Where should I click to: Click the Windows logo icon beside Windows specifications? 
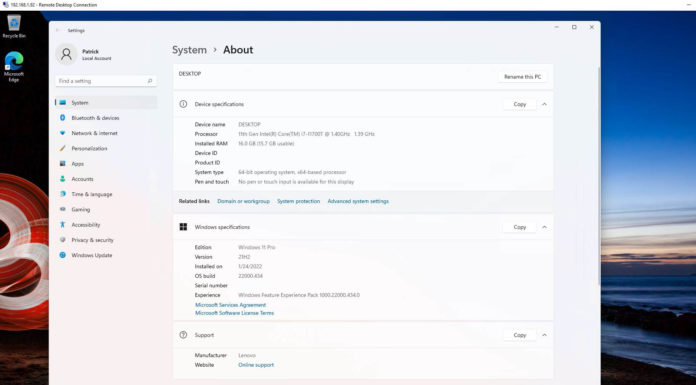pyautogui.click(x=183, y=227)
